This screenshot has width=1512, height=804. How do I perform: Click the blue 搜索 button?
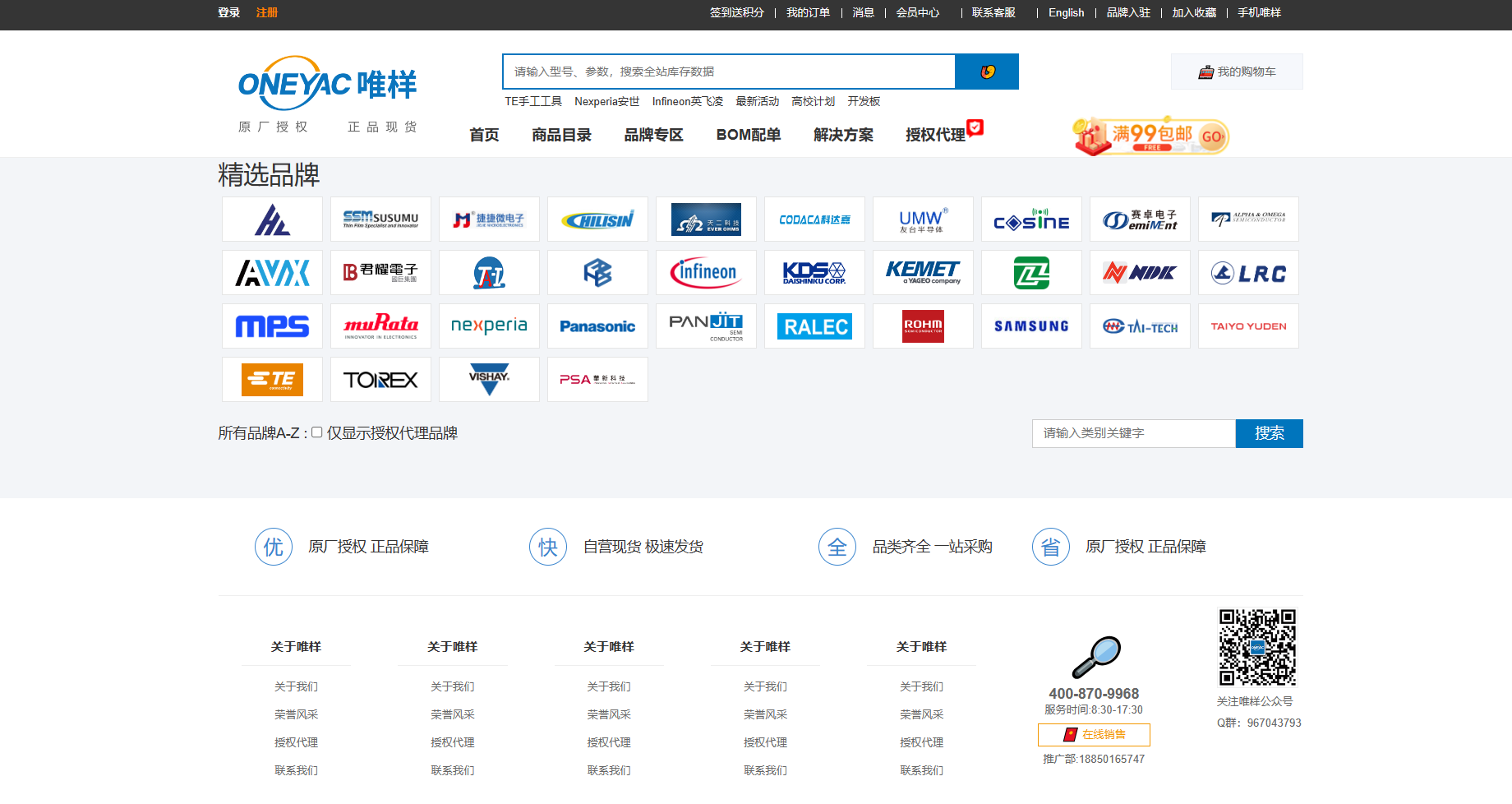click(1270, 433)
